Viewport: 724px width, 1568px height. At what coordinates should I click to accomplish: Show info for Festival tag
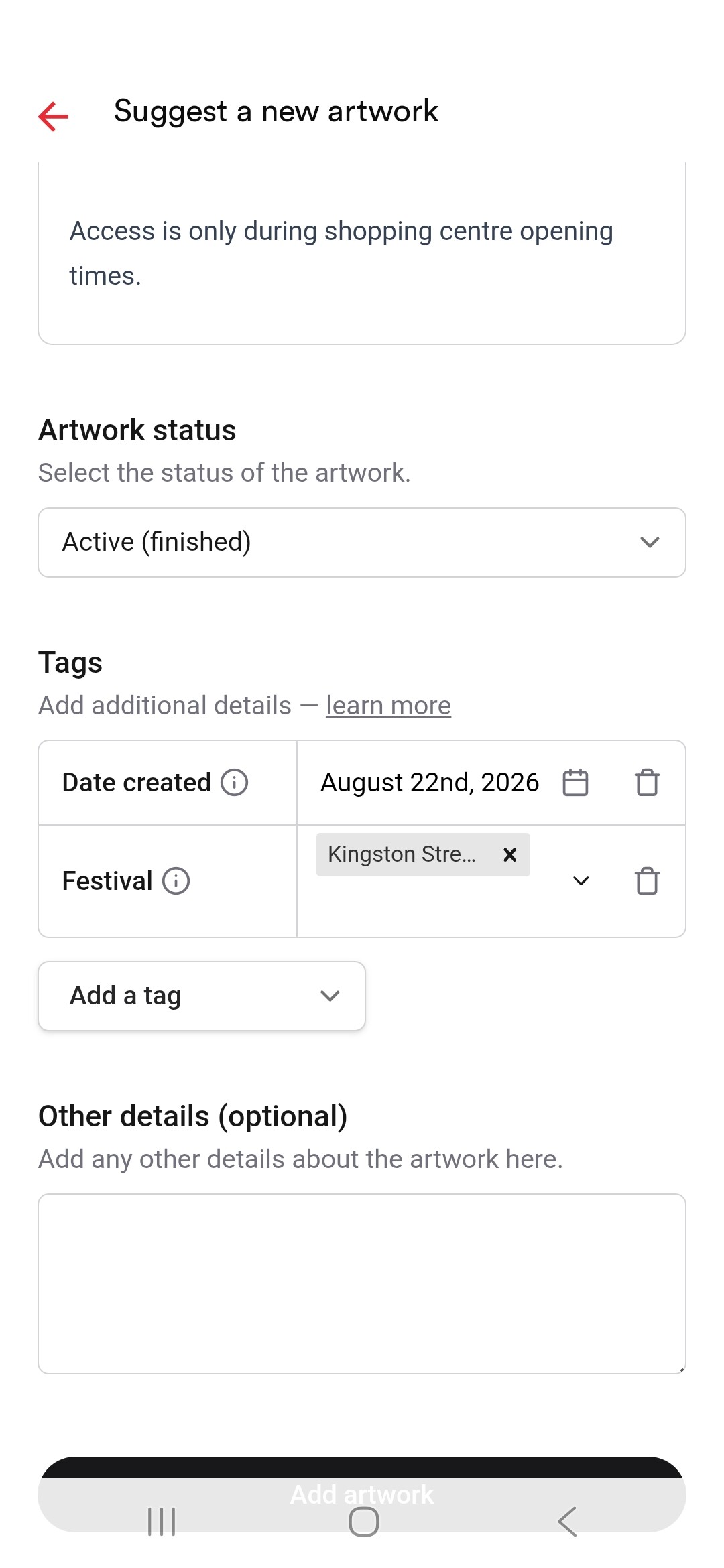click(176, 880)
